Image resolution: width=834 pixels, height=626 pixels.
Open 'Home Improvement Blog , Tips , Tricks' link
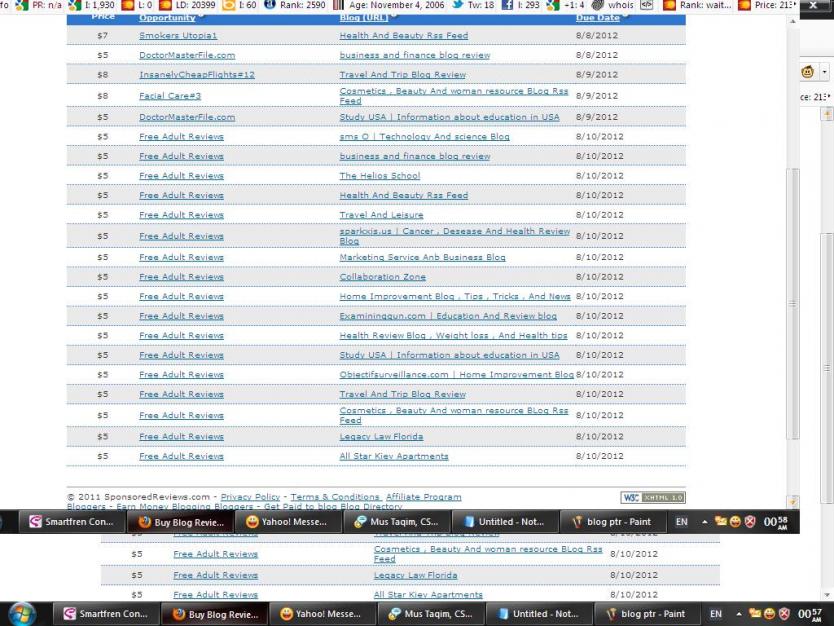coord(455,297)
